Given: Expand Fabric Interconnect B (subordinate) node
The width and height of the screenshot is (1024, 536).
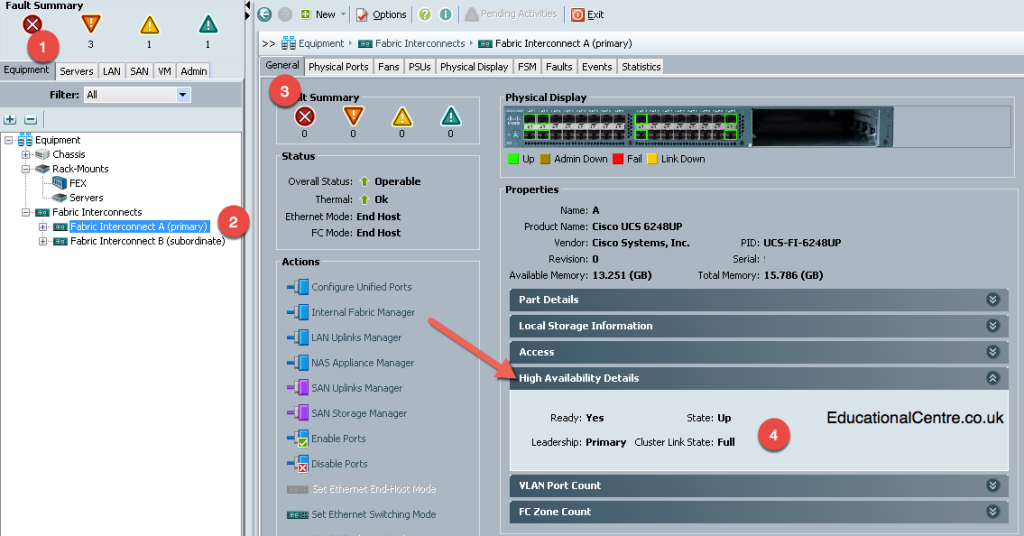Looking at the screenshot, I should coord(42,241).
